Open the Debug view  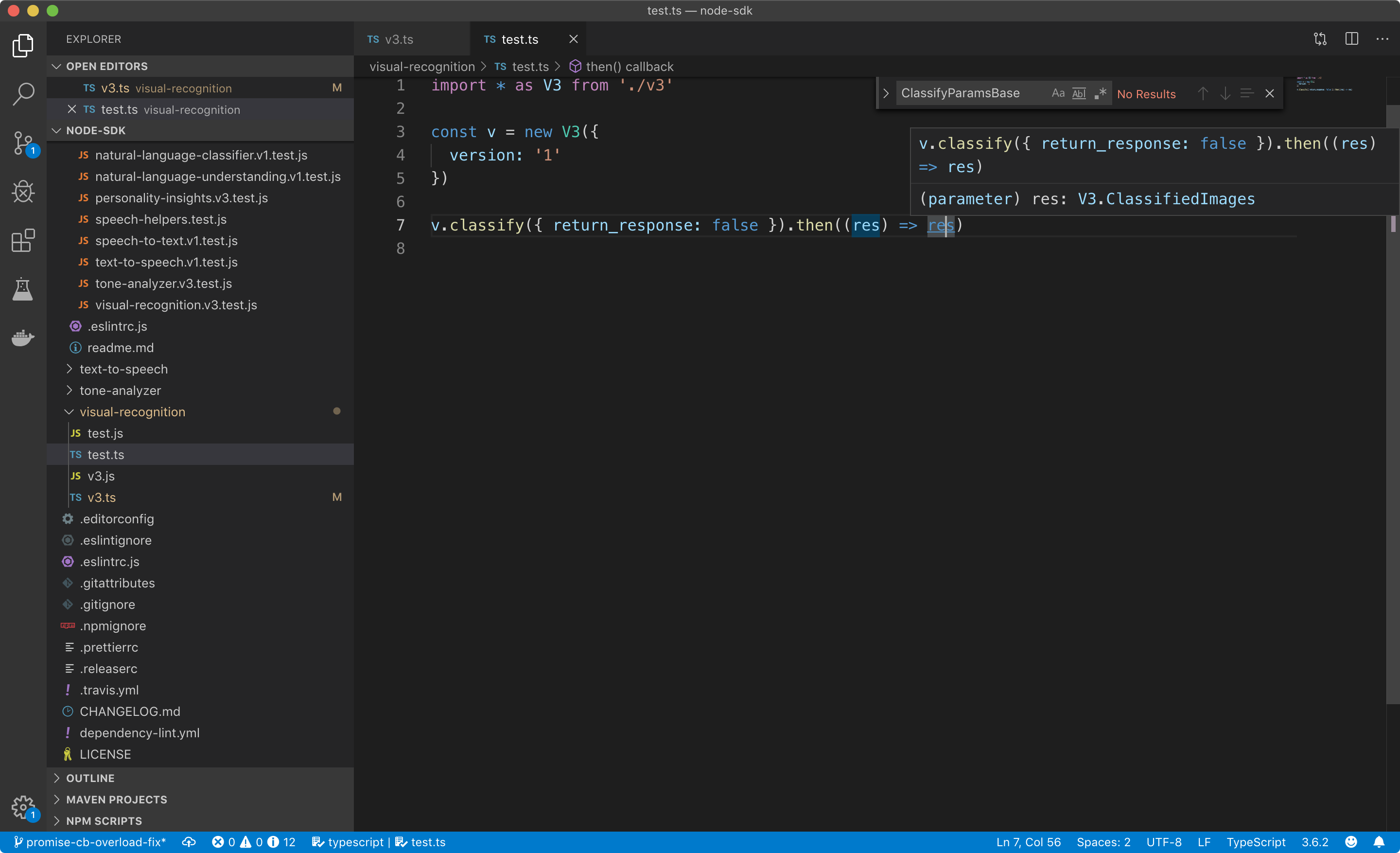click(23, 192)
